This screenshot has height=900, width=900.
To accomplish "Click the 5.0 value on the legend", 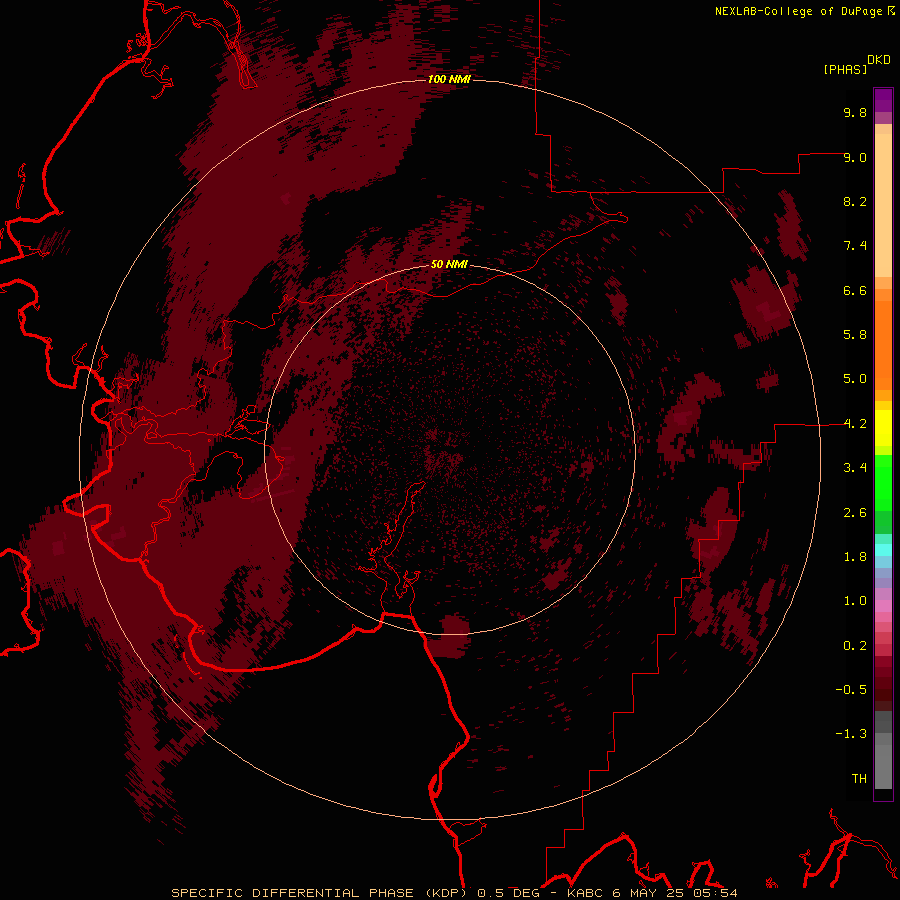I will pyautogui.click(x=855, y=379).
